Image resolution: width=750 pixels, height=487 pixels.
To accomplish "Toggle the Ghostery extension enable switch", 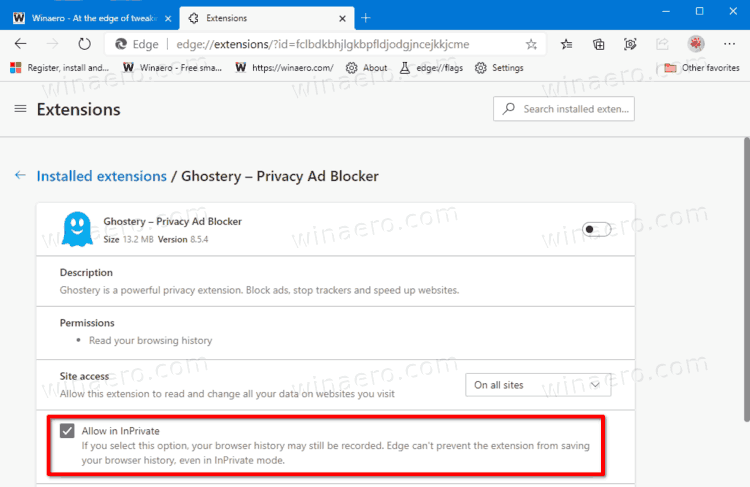I will [596, 229].
